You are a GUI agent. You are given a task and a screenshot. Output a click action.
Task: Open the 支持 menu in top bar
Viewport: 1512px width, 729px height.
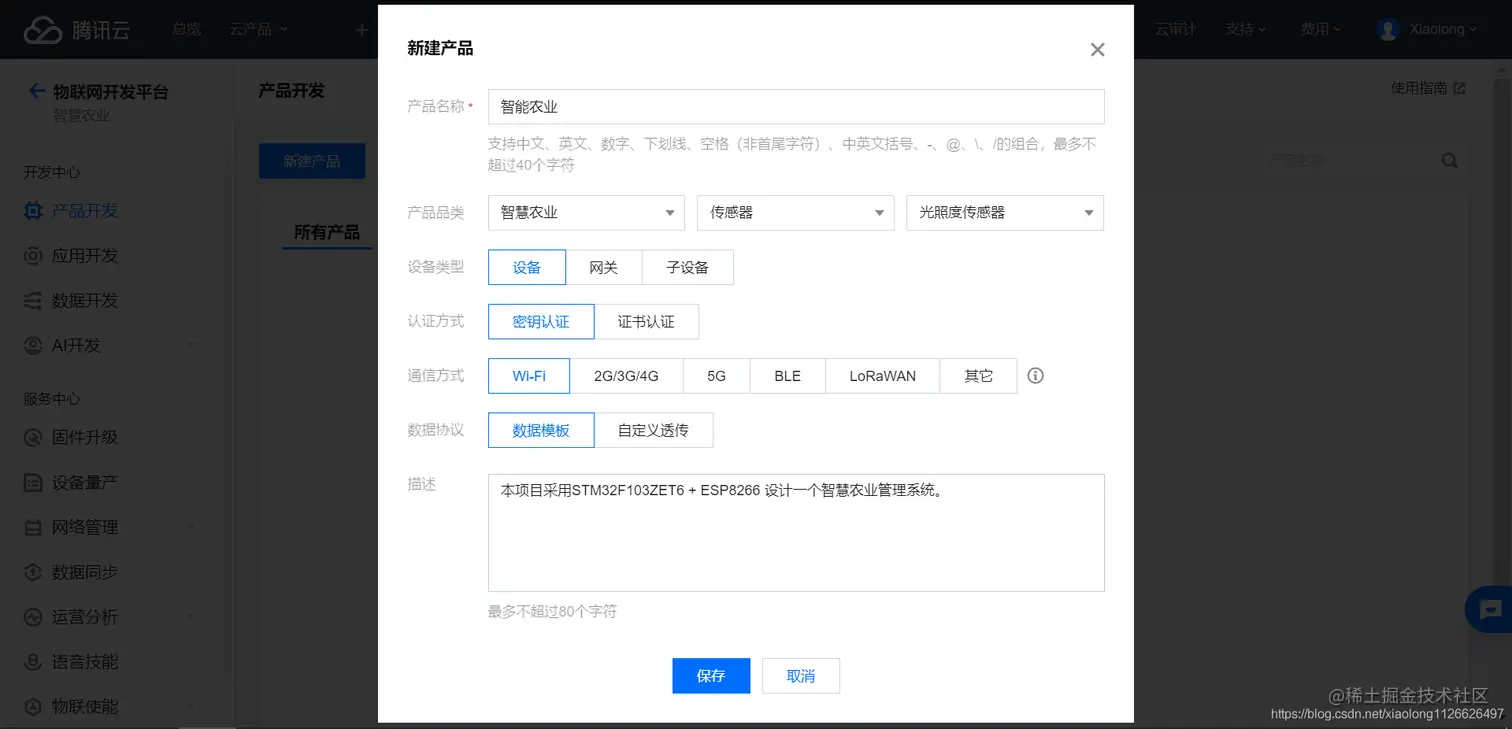(1246, 30)
